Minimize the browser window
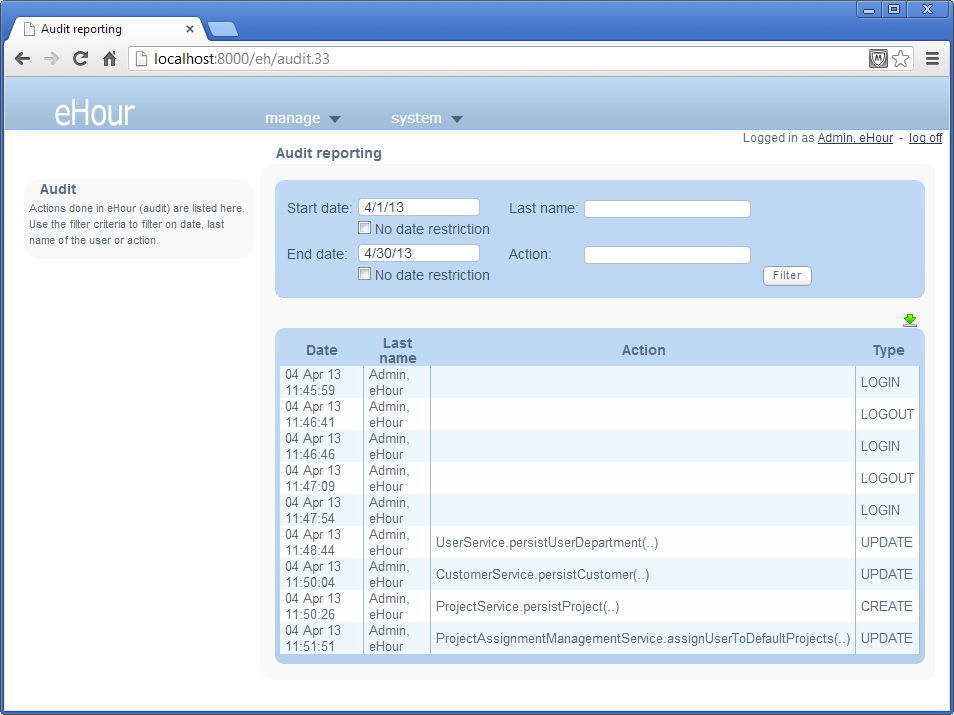This screenshot has width=954, height=715. click(869, 9)
